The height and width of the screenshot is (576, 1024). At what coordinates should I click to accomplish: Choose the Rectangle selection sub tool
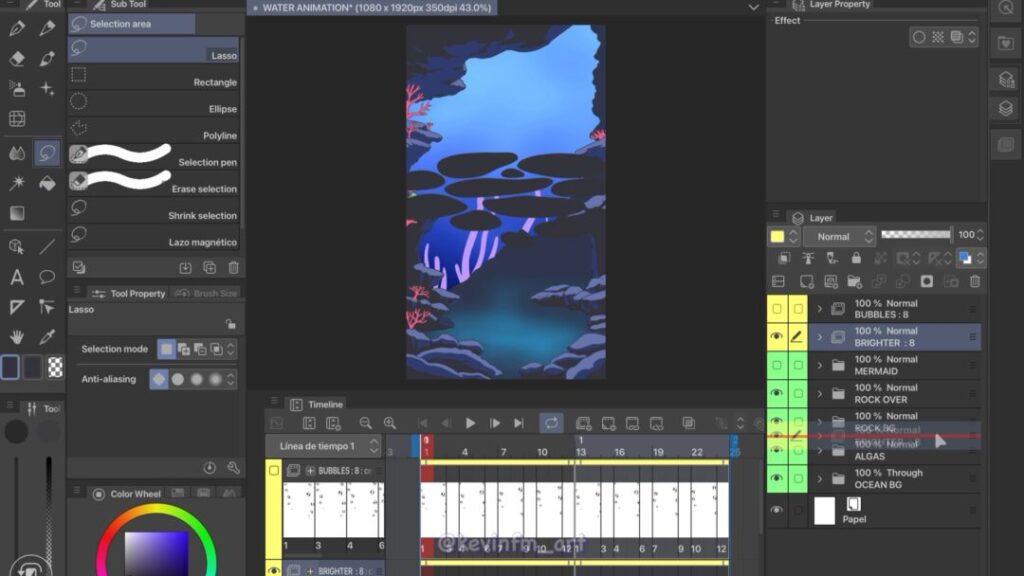tap(154, 76)
